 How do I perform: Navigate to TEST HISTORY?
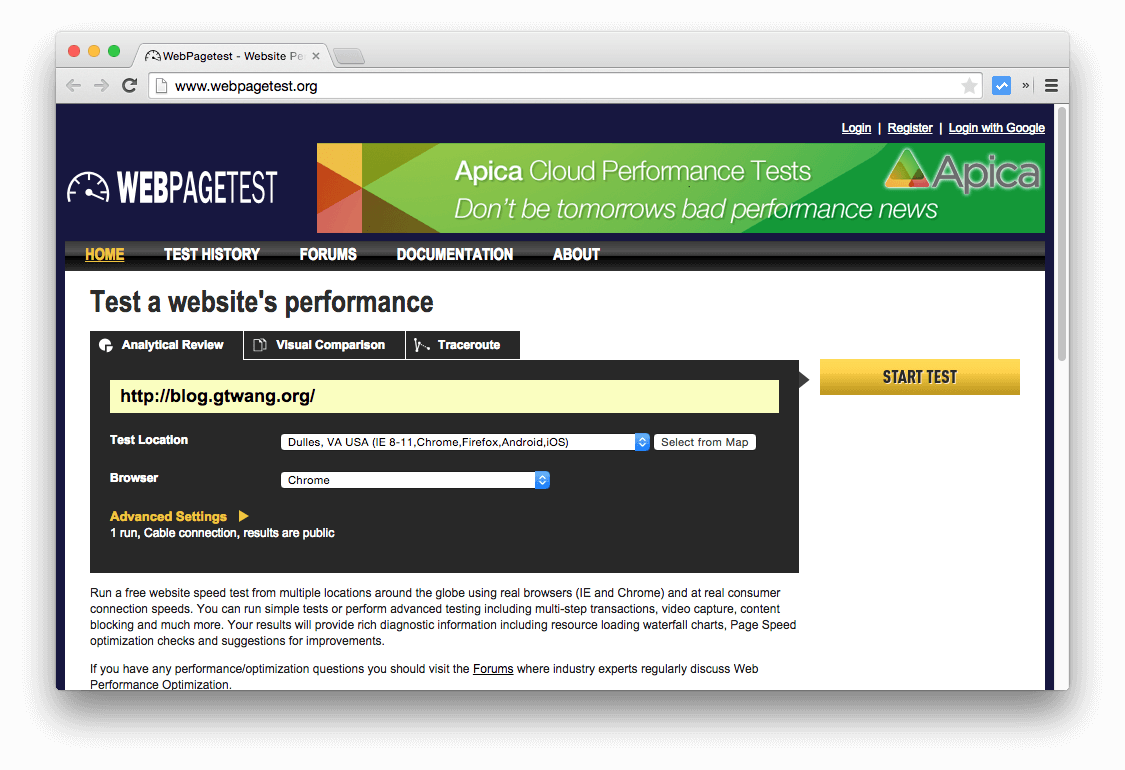coord(212,254)
